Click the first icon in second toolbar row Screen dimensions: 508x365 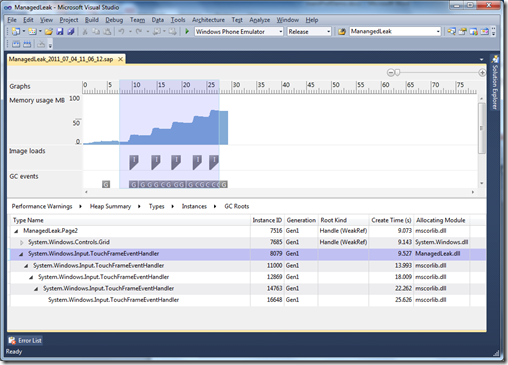point(16,44)
